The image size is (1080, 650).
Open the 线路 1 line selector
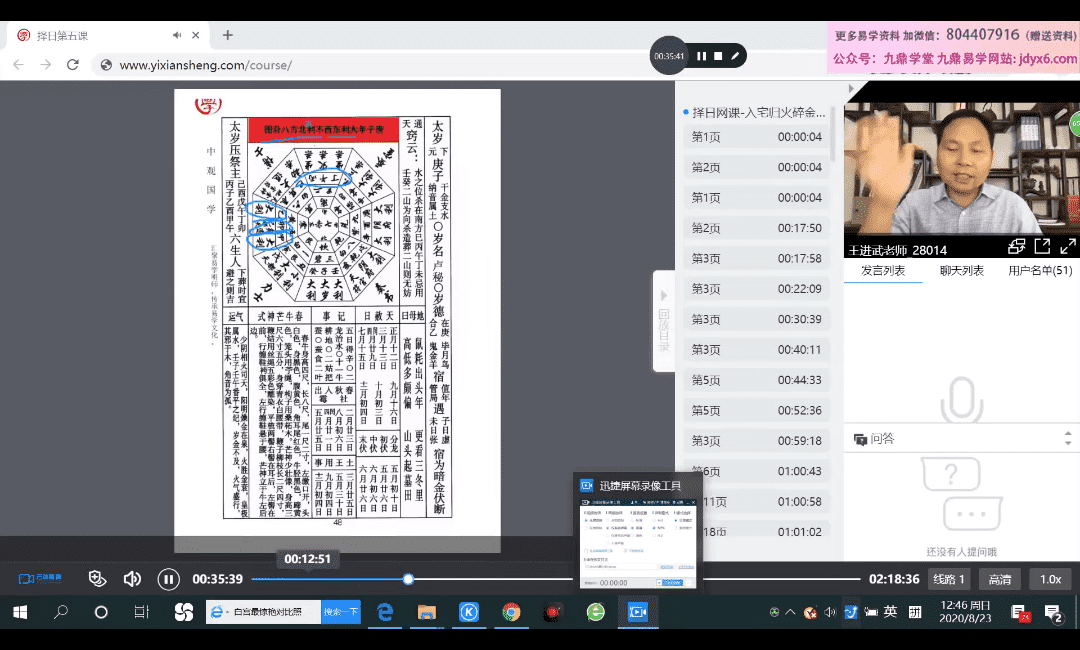(x=949, y=579)
